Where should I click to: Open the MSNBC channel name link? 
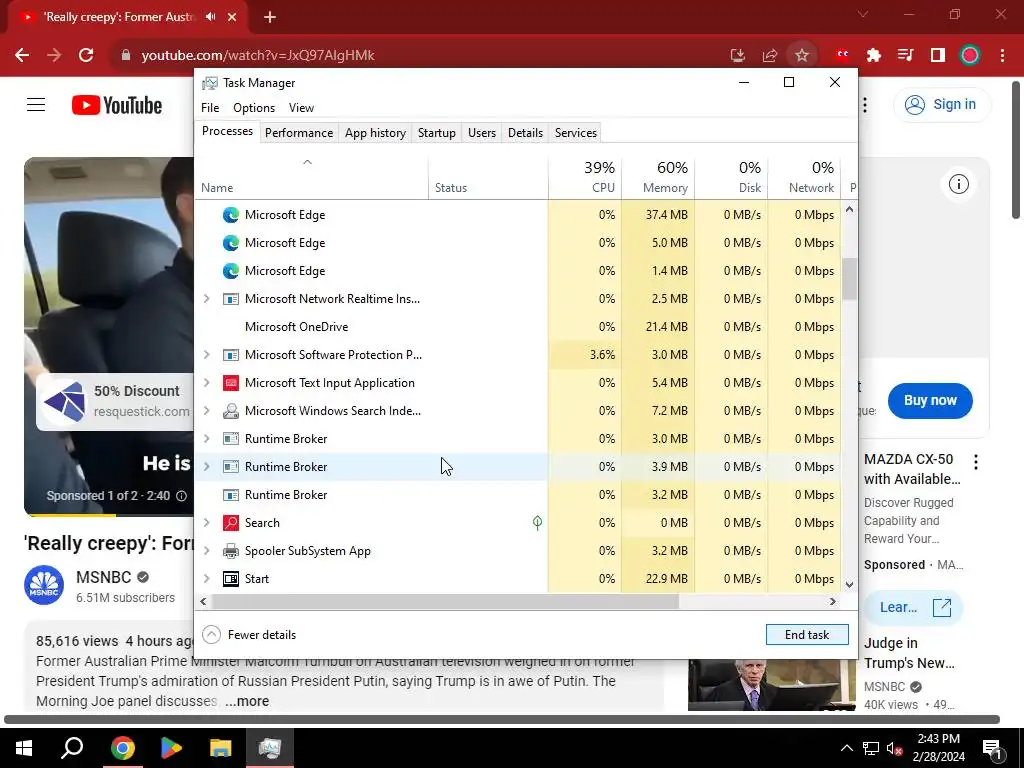click(104, 577)
